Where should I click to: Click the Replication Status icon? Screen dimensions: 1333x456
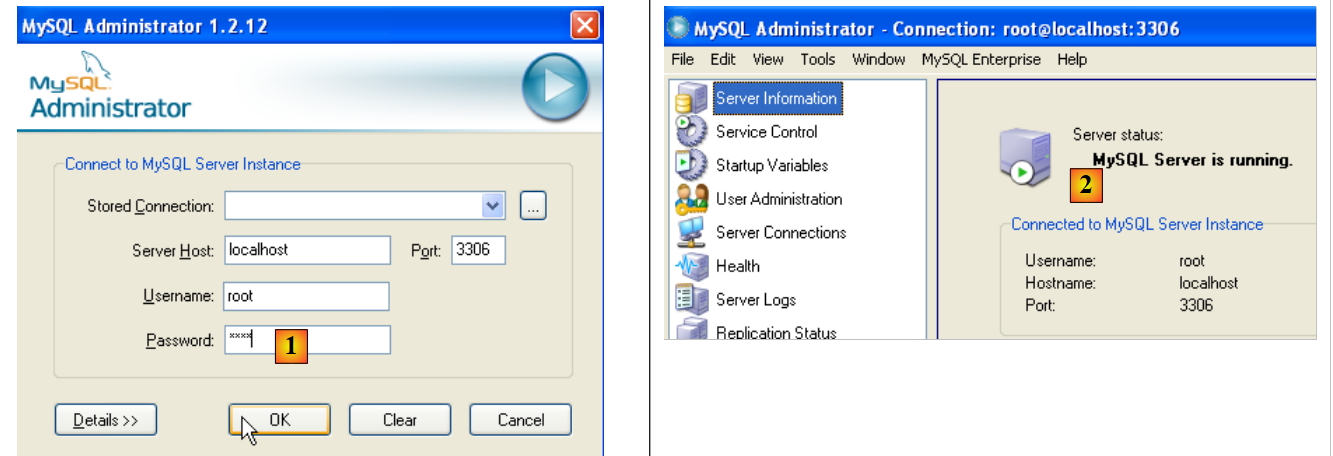pyautogui.click(x=691, y=330)
